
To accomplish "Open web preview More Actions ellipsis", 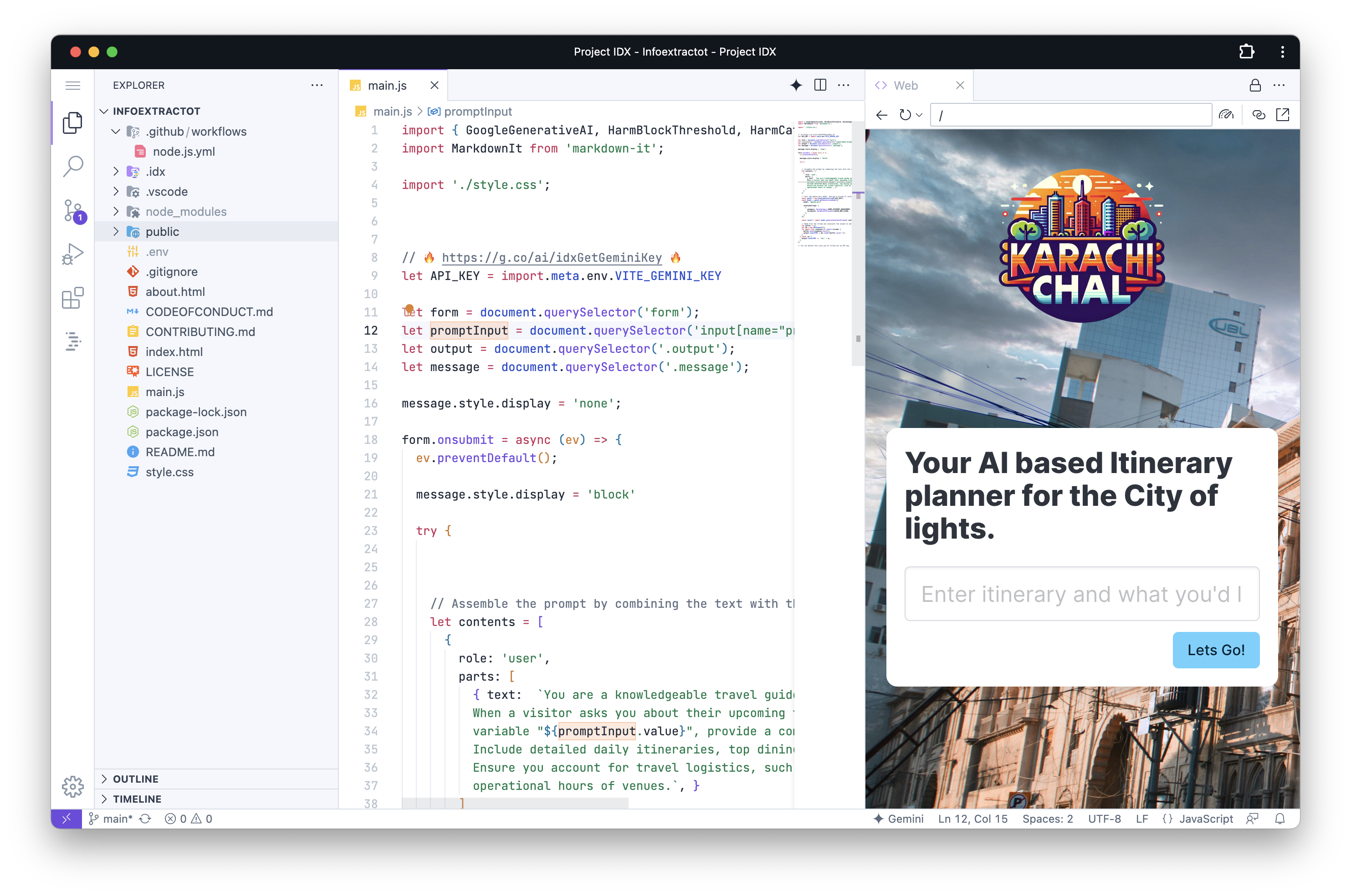I will tap(1279, 85).
